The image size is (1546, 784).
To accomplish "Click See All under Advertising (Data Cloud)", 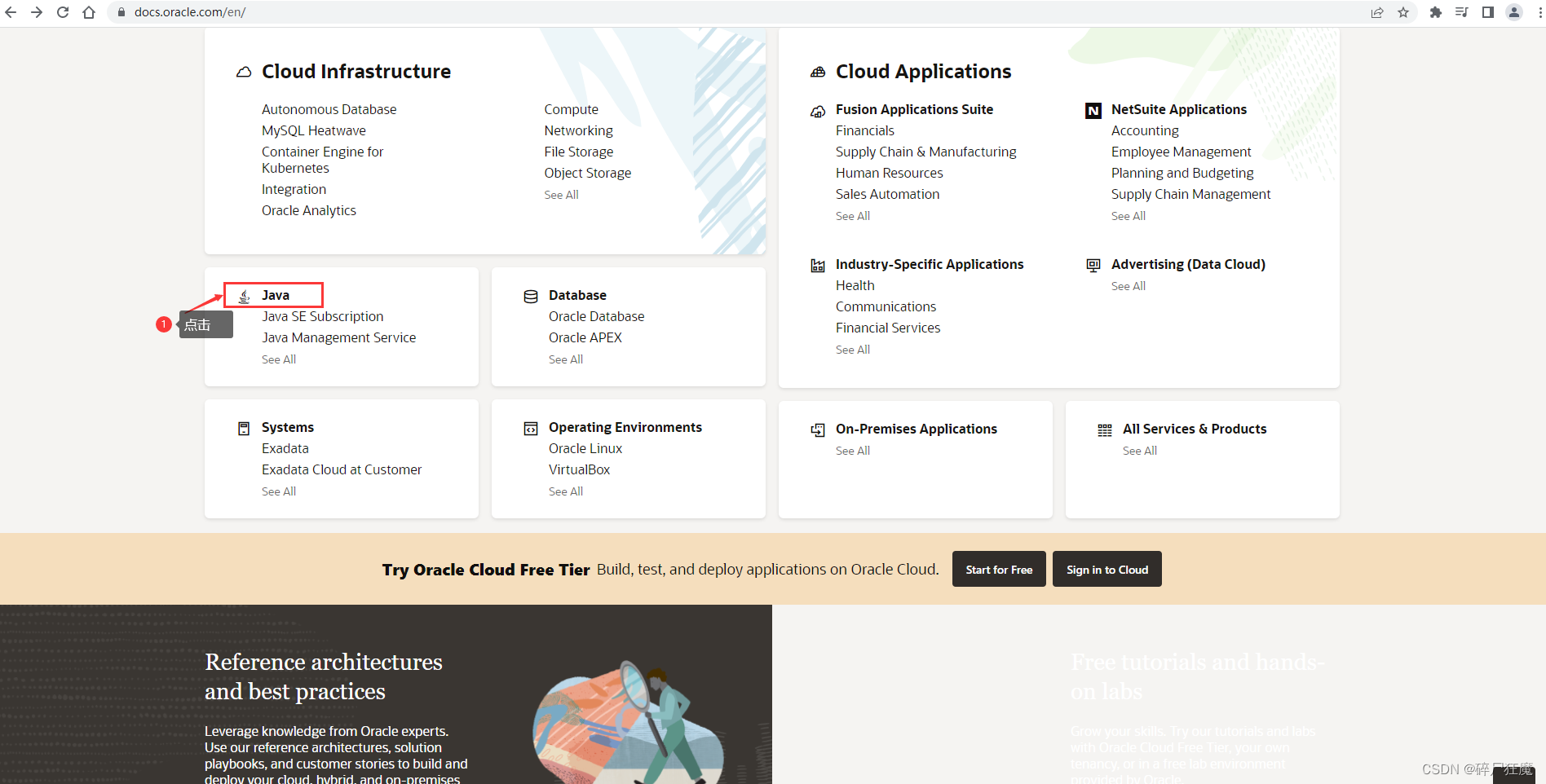I will 1129,286.
